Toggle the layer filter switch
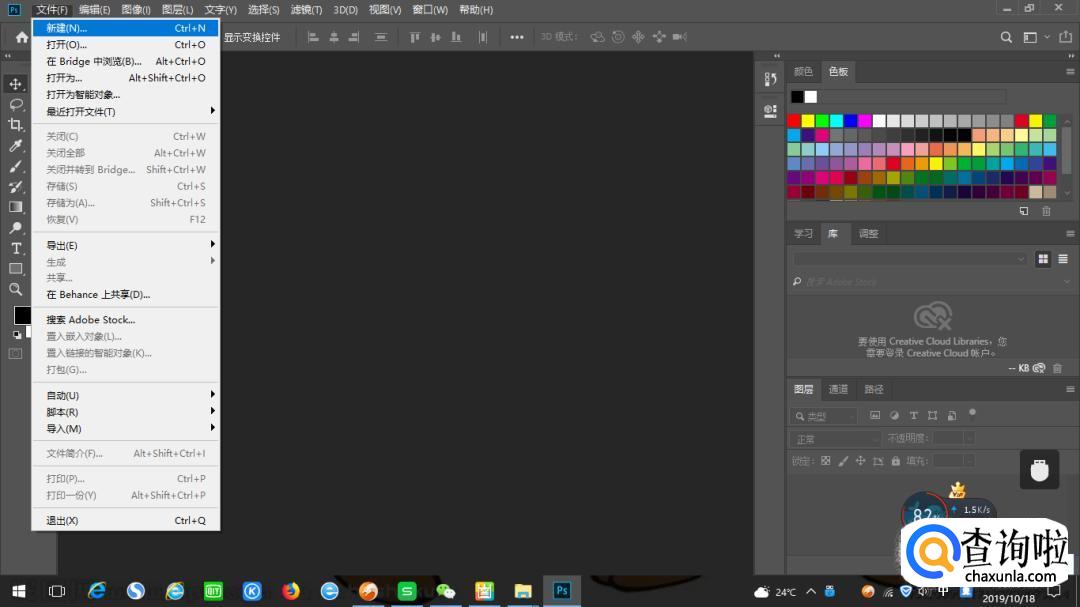 click(x=972, y=412)
